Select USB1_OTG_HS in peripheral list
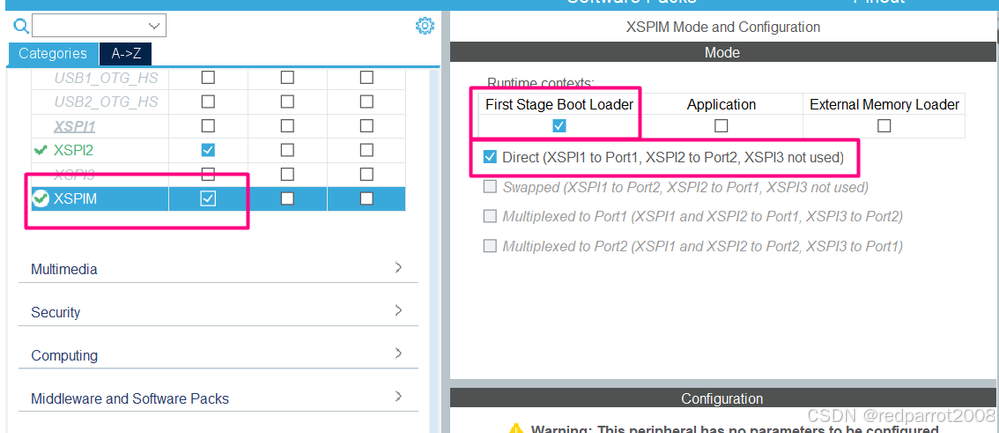The height and width of the screenshot is (433, 999). click(106, 78)
